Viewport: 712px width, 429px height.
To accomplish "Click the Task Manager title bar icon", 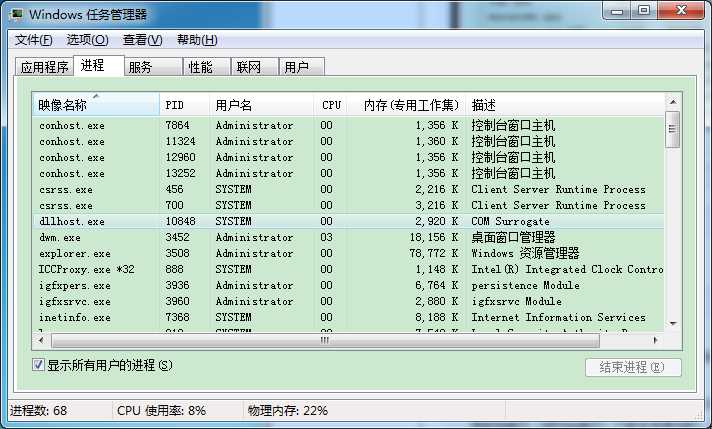I will [17, 14].
